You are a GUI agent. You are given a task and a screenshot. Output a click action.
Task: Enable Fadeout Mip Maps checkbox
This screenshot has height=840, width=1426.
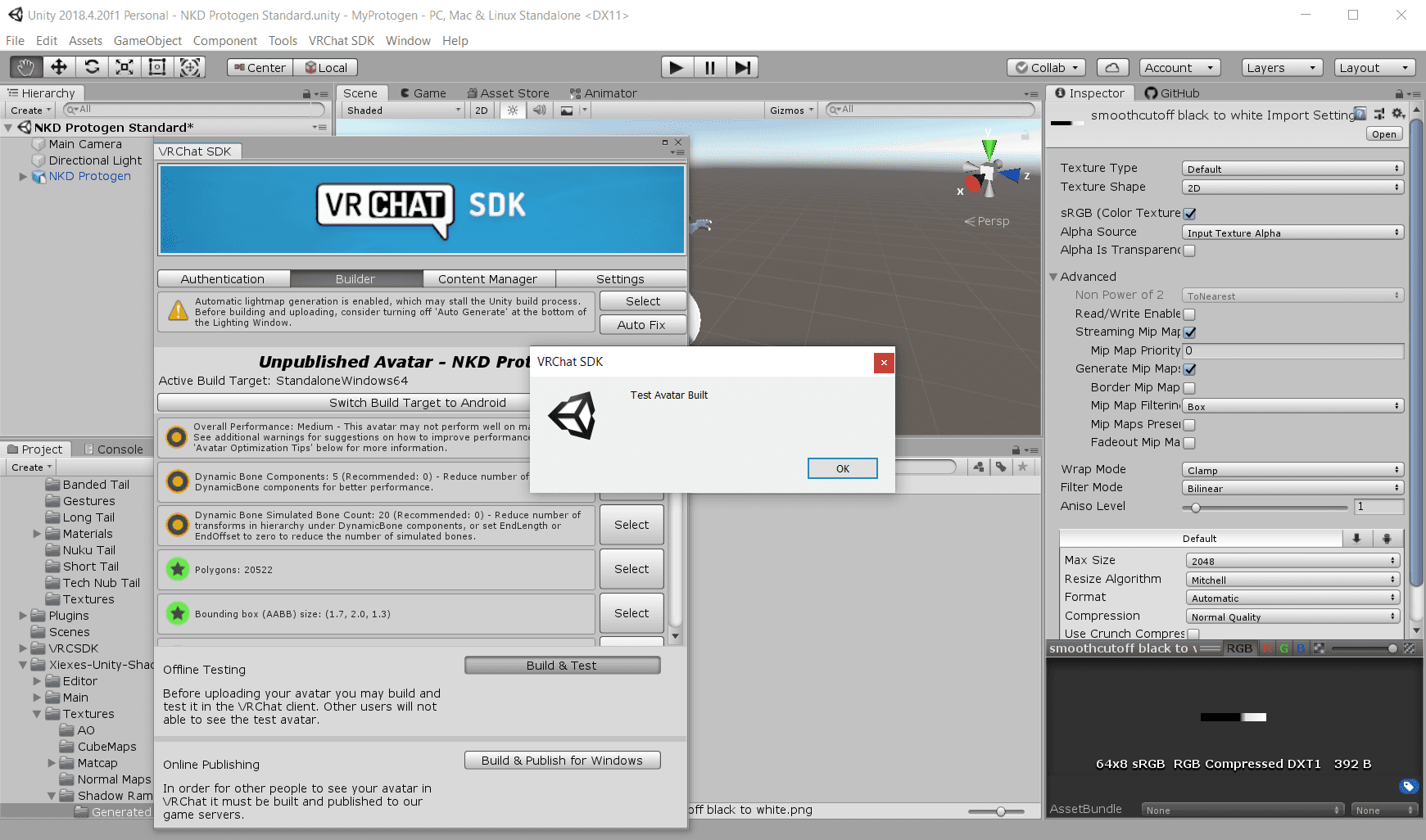click(1189, 443)
